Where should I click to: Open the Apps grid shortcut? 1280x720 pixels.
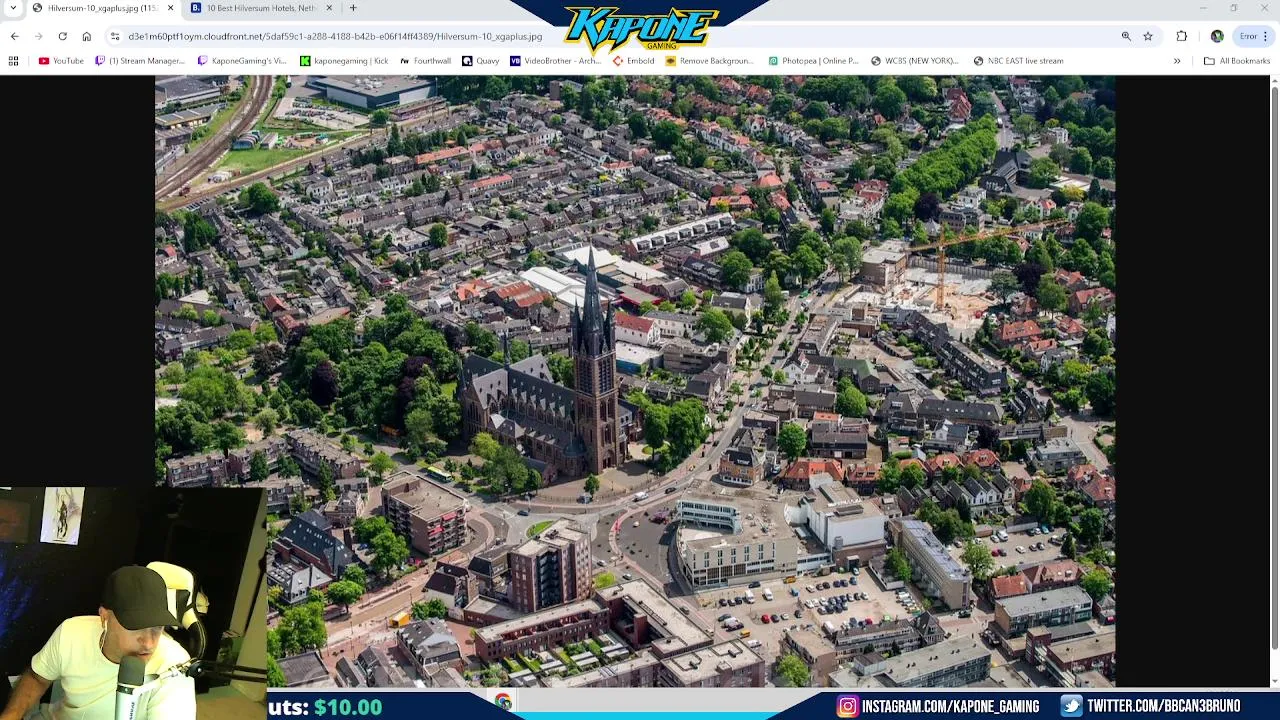tap(13, 61)
